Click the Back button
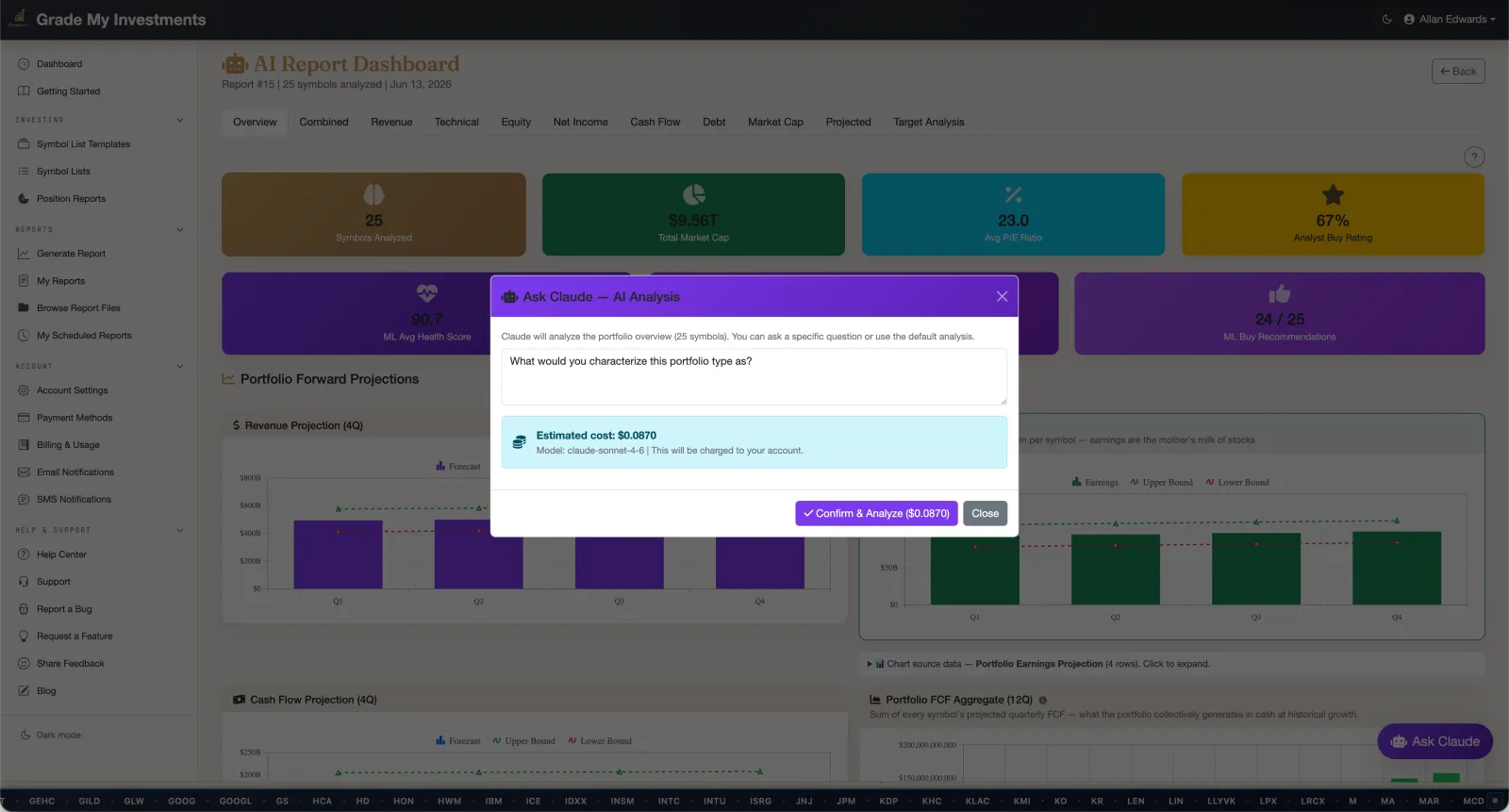Screen dimensions: 1509x812 click(1458, 72)
